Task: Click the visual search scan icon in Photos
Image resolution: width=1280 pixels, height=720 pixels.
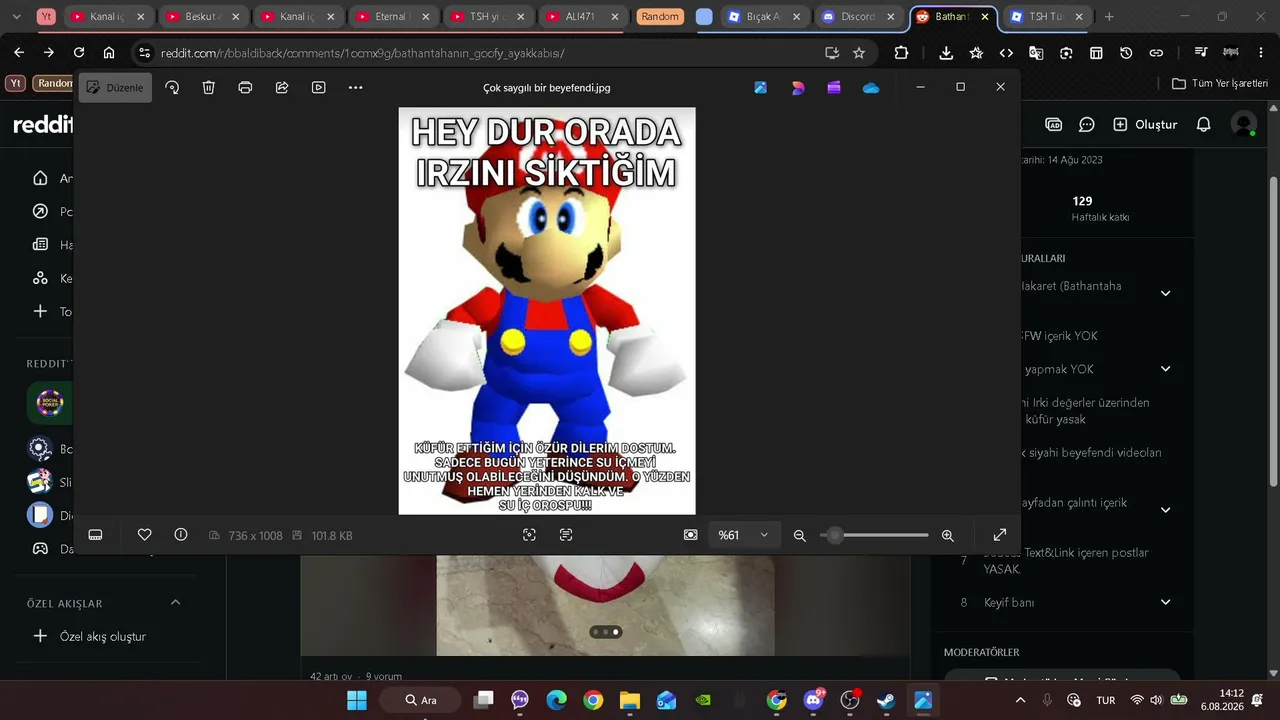Action: coord(529,535)
